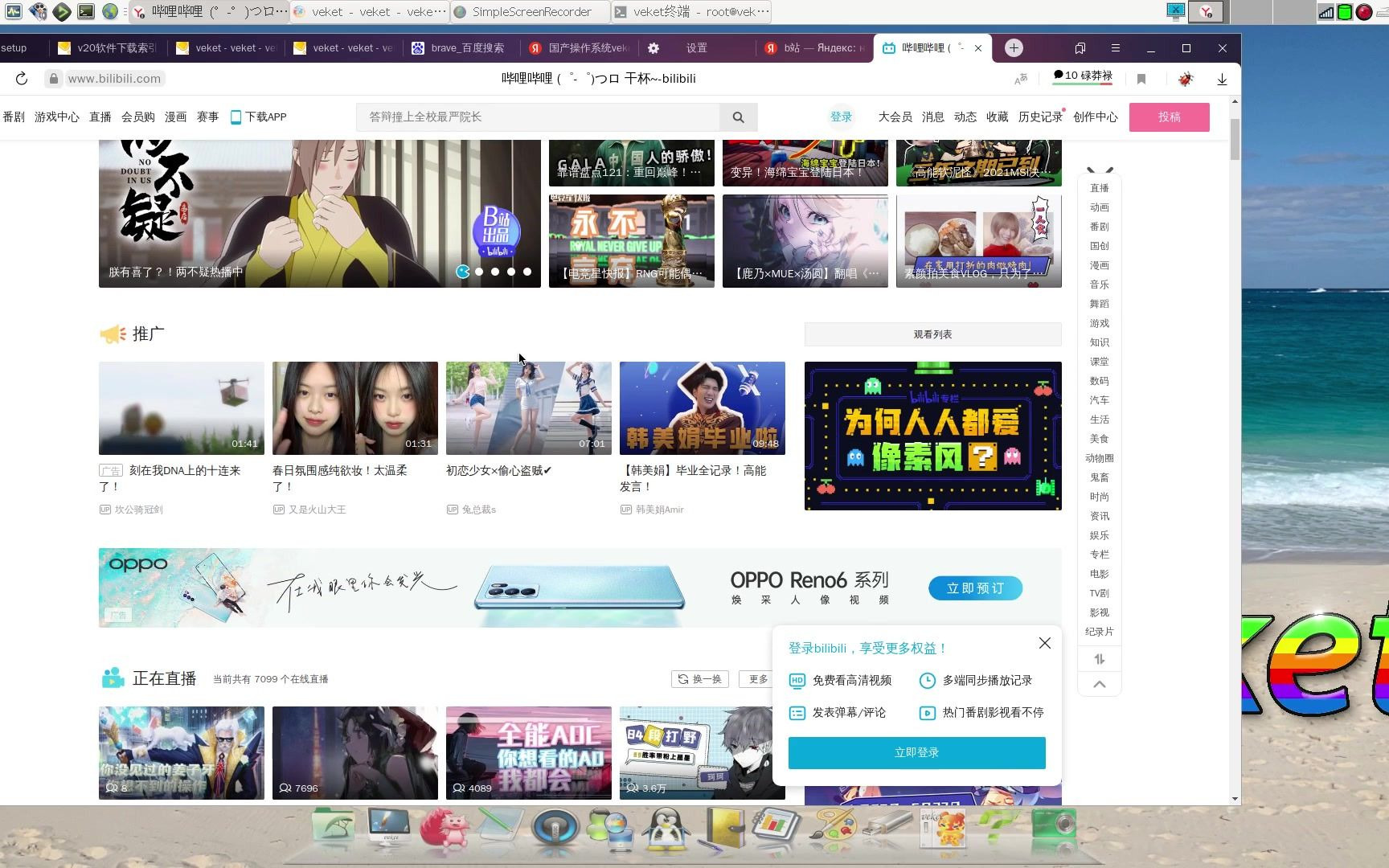
Task: Open the video 刻在我DNA上的十连来了
Action: (181, 408)
